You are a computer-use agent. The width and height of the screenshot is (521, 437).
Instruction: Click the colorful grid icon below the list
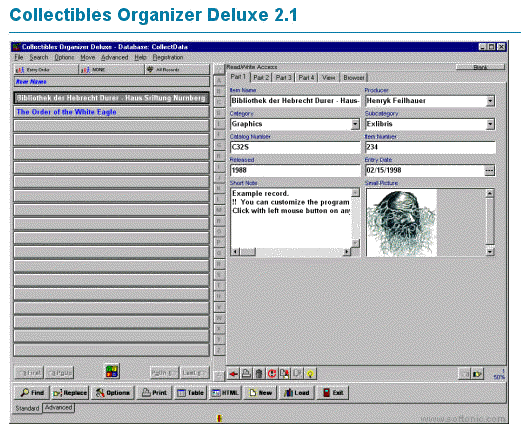coord(112,371)
